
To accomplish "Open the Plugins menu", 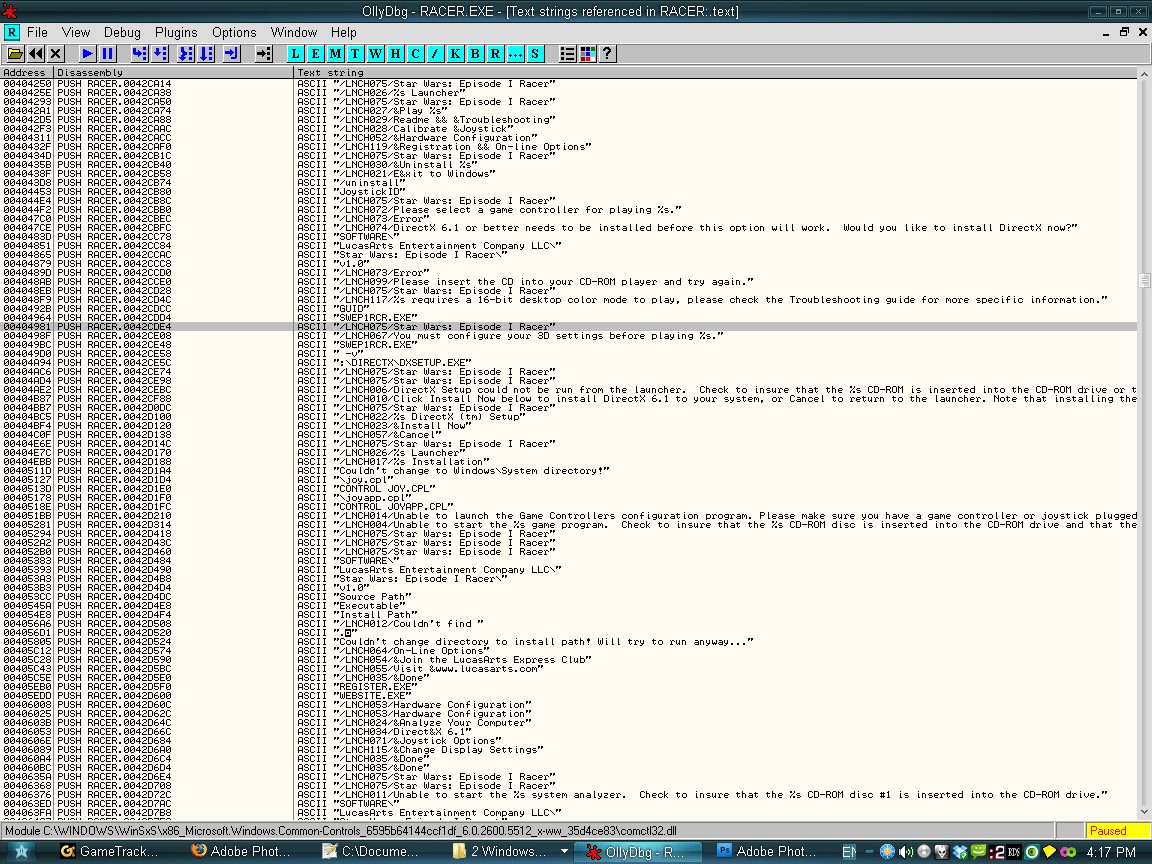I will (176, 32).
